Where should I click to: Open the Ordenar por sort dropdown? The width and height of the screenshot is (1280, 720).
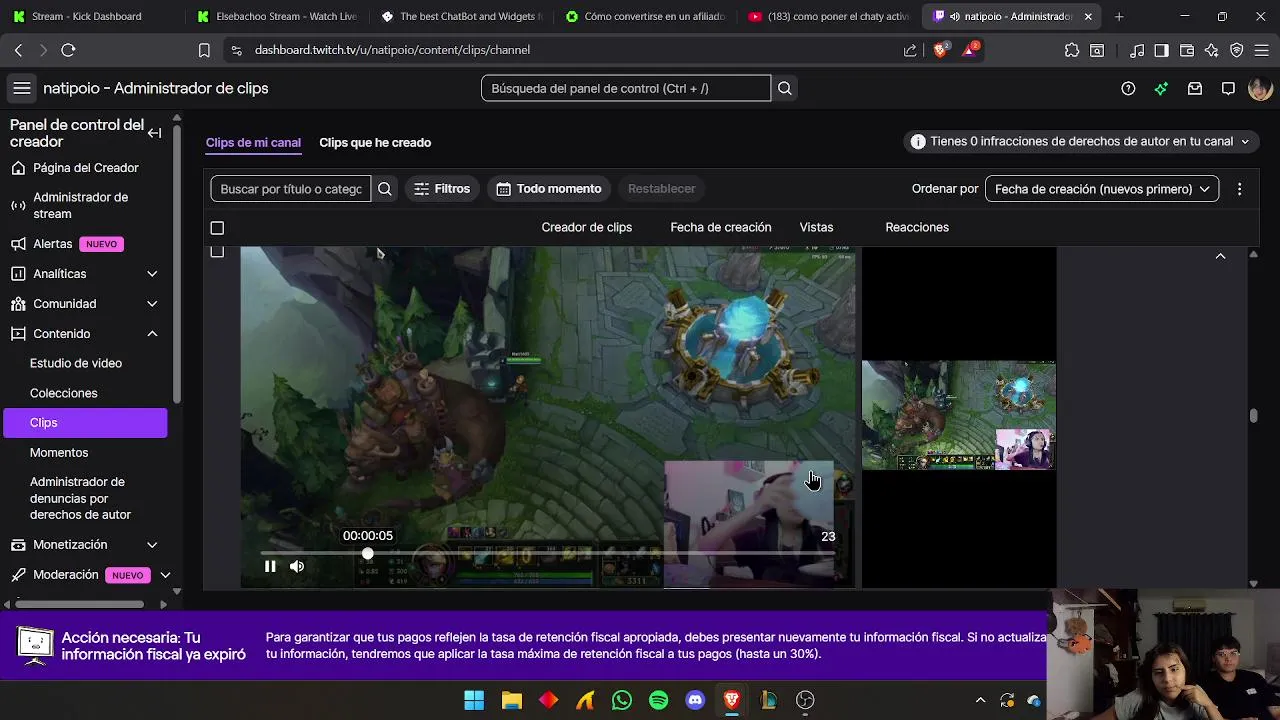[x=1102, y=188]
